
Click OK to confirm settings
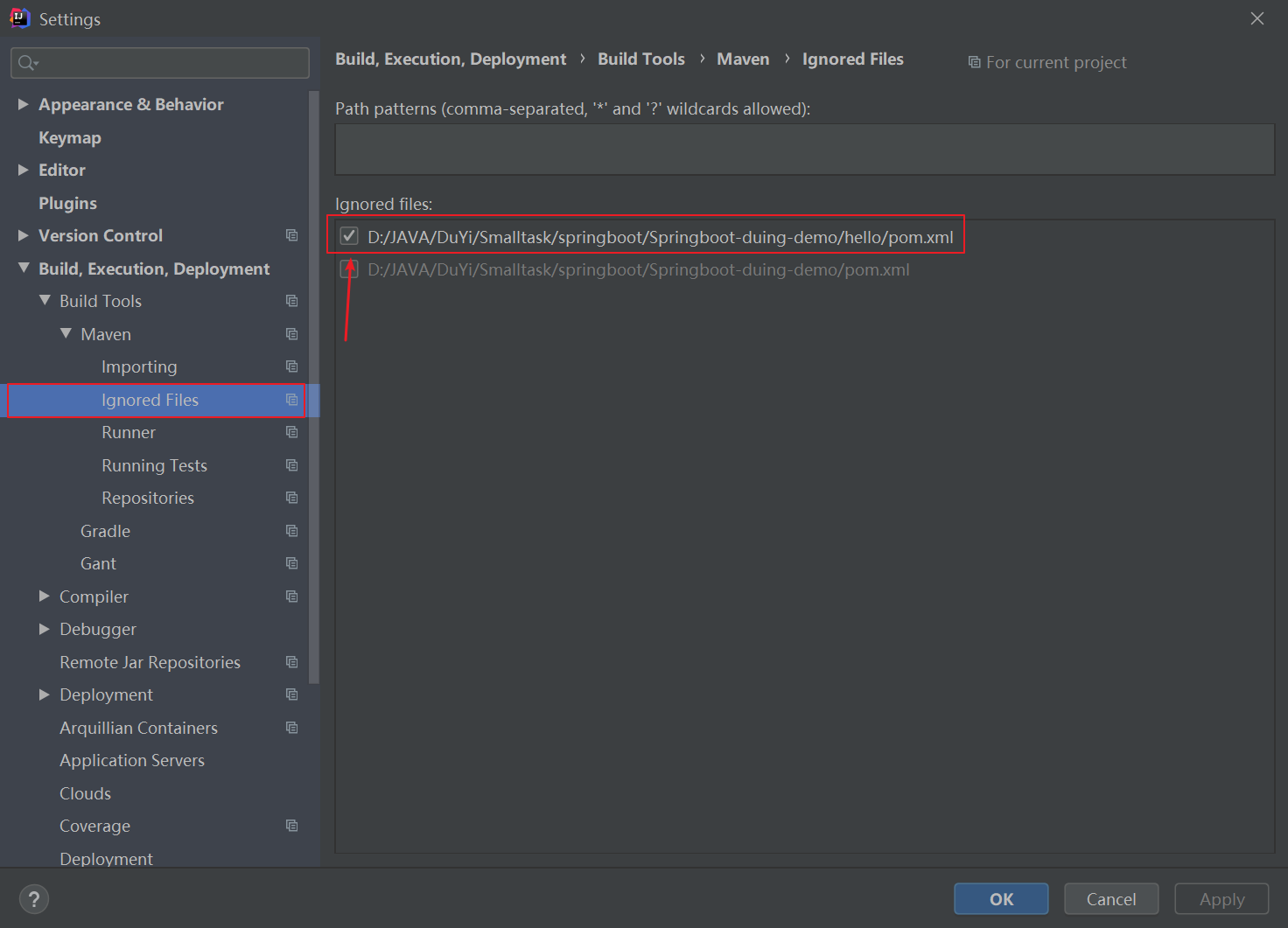pyautogui.click(x=1001, y=899)
